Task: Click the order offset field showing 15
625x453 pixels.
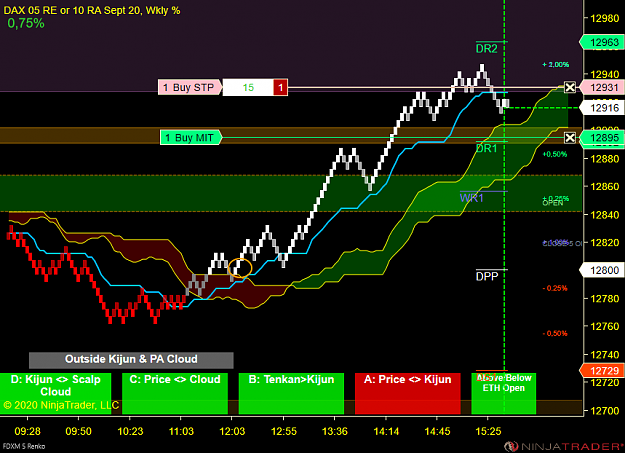Action: (x=248, y=87)
